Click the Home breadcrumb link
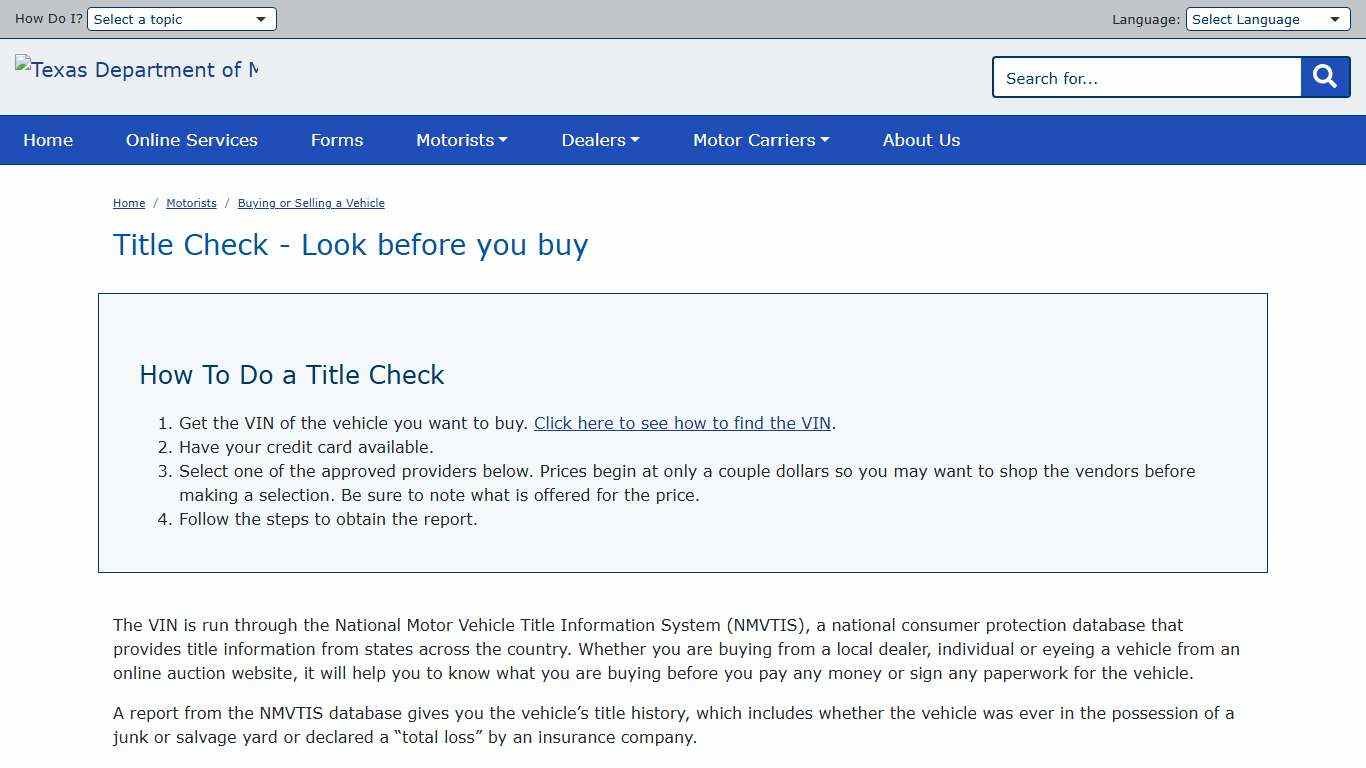Viewport: 1366px width, 768px height. (129, 203)
